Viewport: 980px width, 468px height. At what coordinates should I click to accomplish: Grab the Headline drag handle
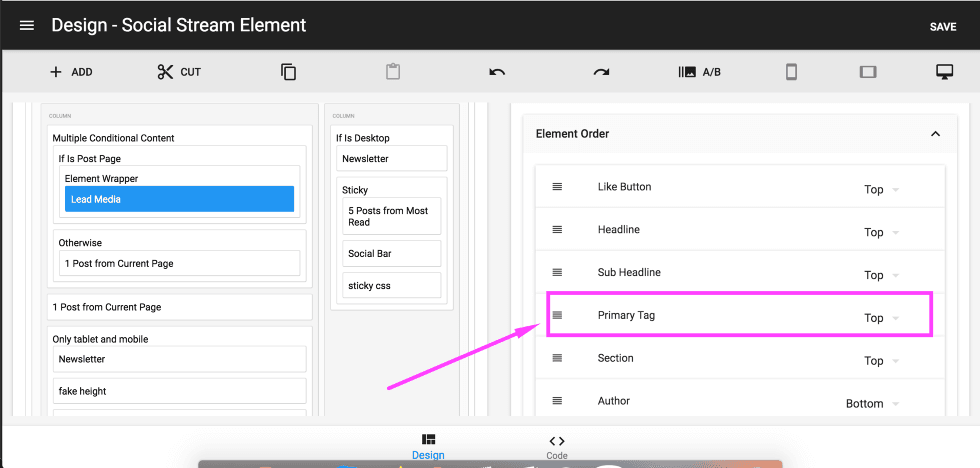pyautogui.click(x=558, y=230)
